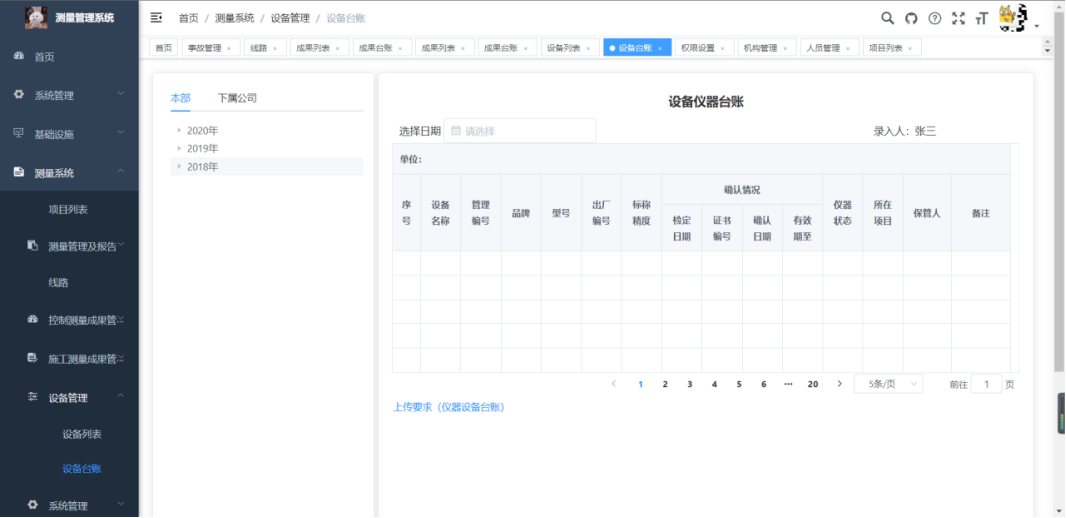The height and width of the screenshot is (518, 1066).
Task: Click the 基础设施 monitor icon
Action: (19, 134)
